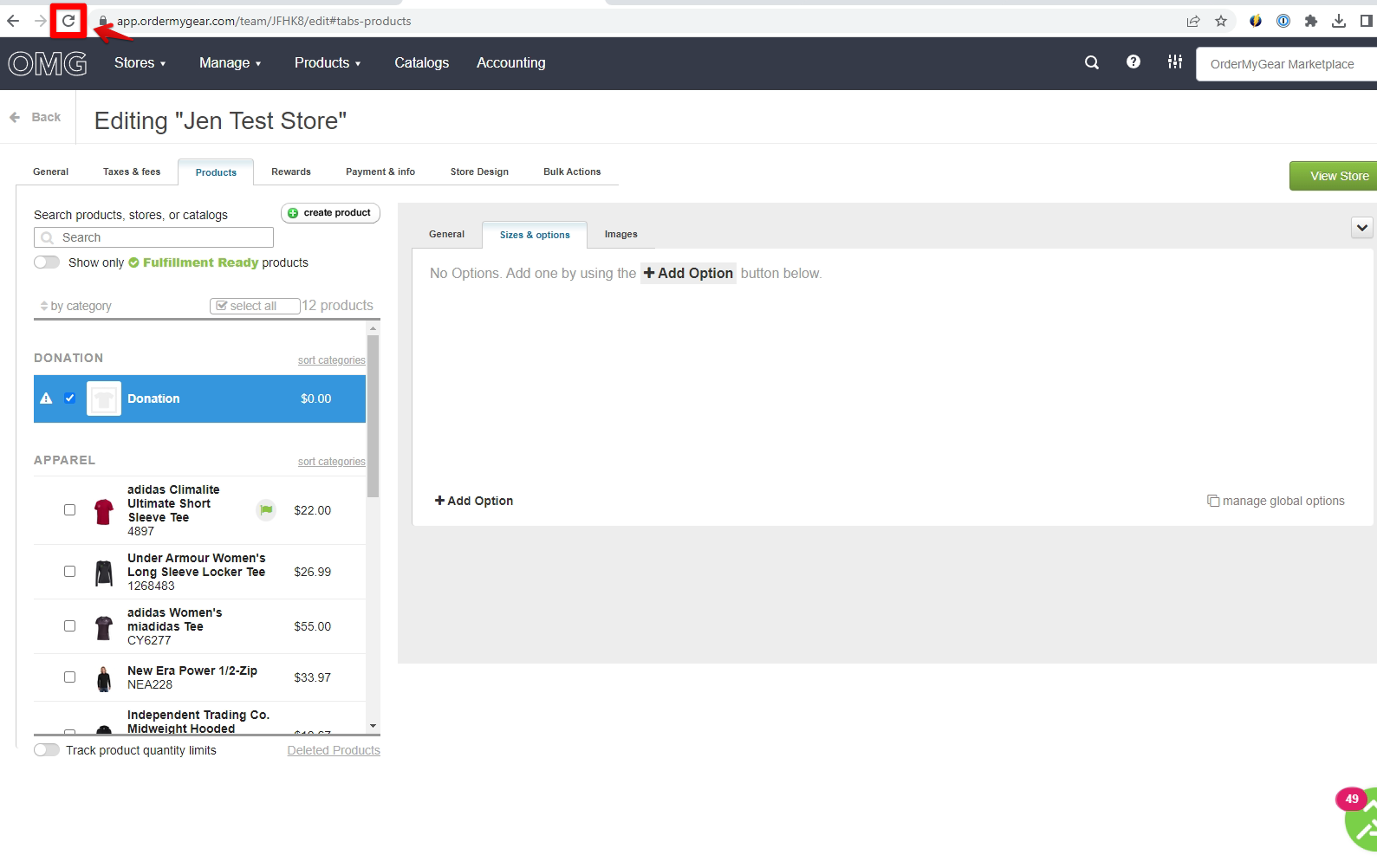Check the New Era Power 1/2-Zip checkbox

70,677
